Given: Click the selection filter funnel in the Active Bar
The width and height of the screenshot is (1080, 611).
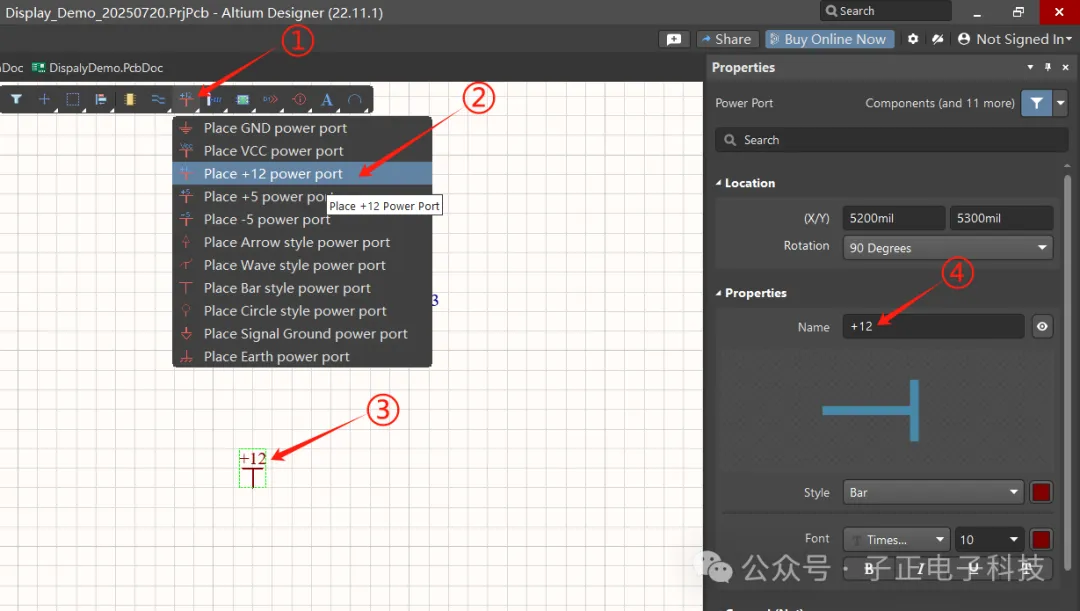Looking at the screenshot, I should point(16,99).
